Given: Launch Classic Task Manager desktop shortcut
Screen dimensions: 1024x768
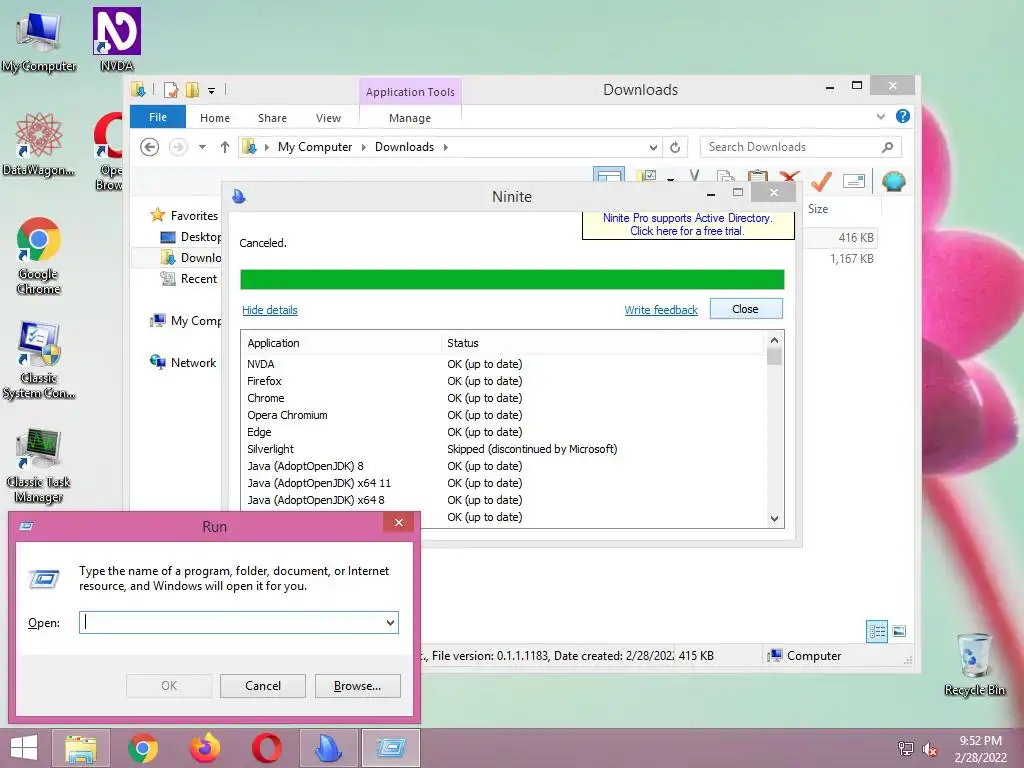Looking at the screenshot, I should coord(39,465).
